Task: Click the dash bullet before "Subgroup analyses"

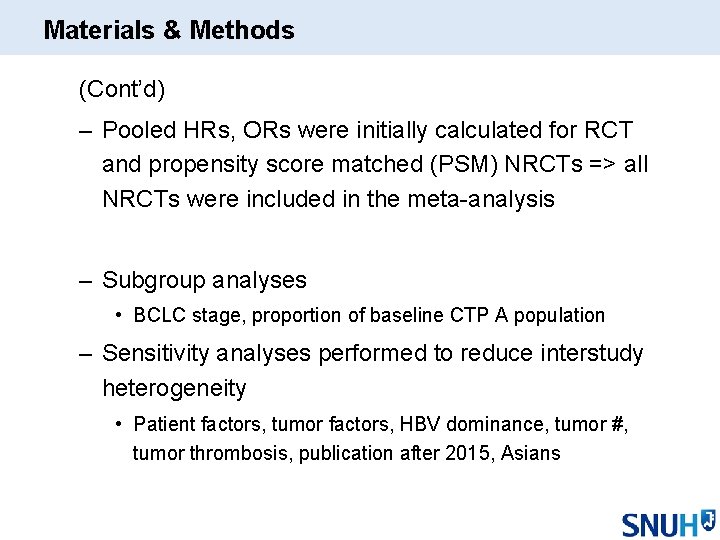Action: [x=85, y=280]
